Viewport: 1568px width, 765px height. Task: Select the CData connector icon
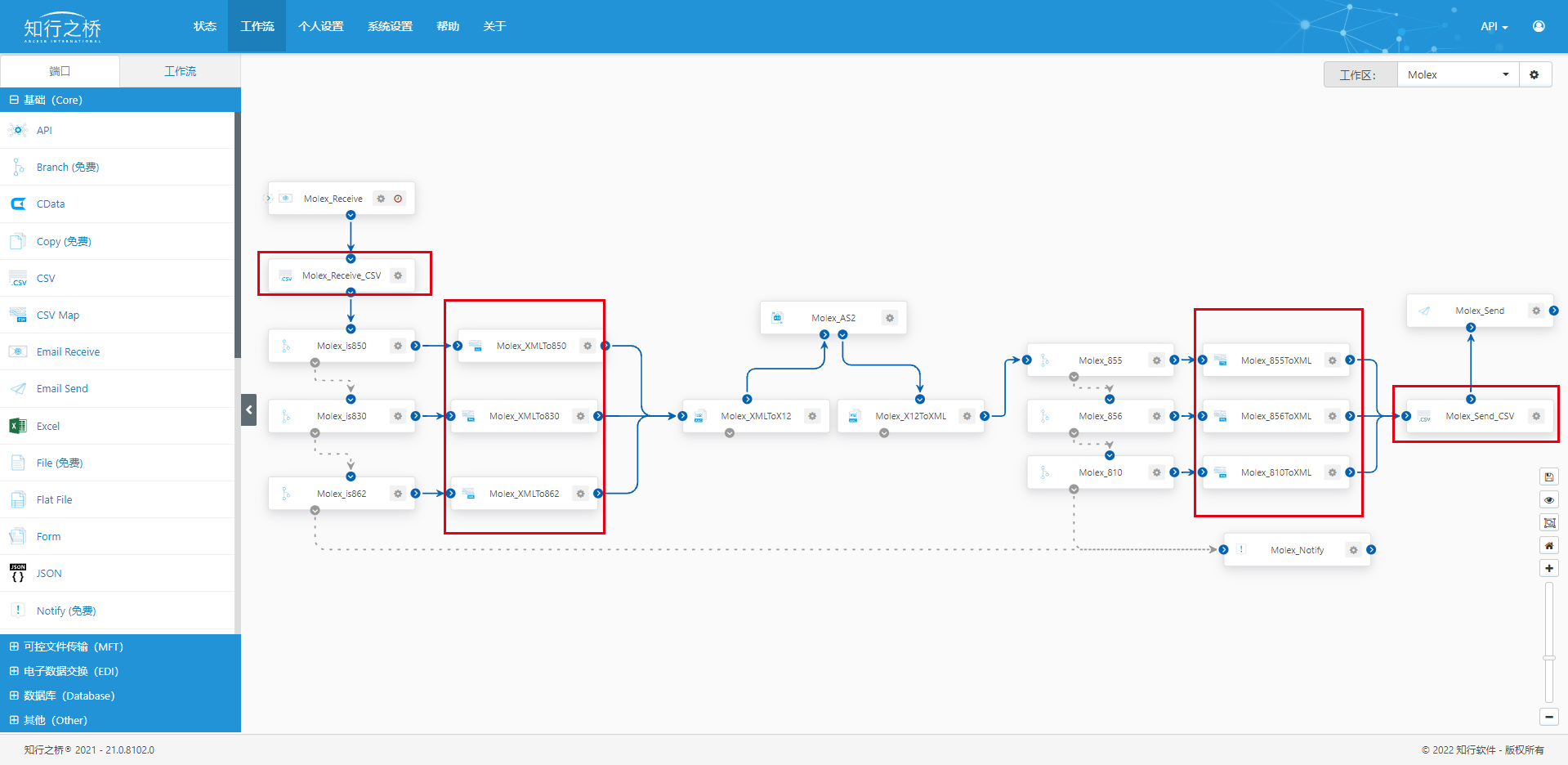pos(17,204)
